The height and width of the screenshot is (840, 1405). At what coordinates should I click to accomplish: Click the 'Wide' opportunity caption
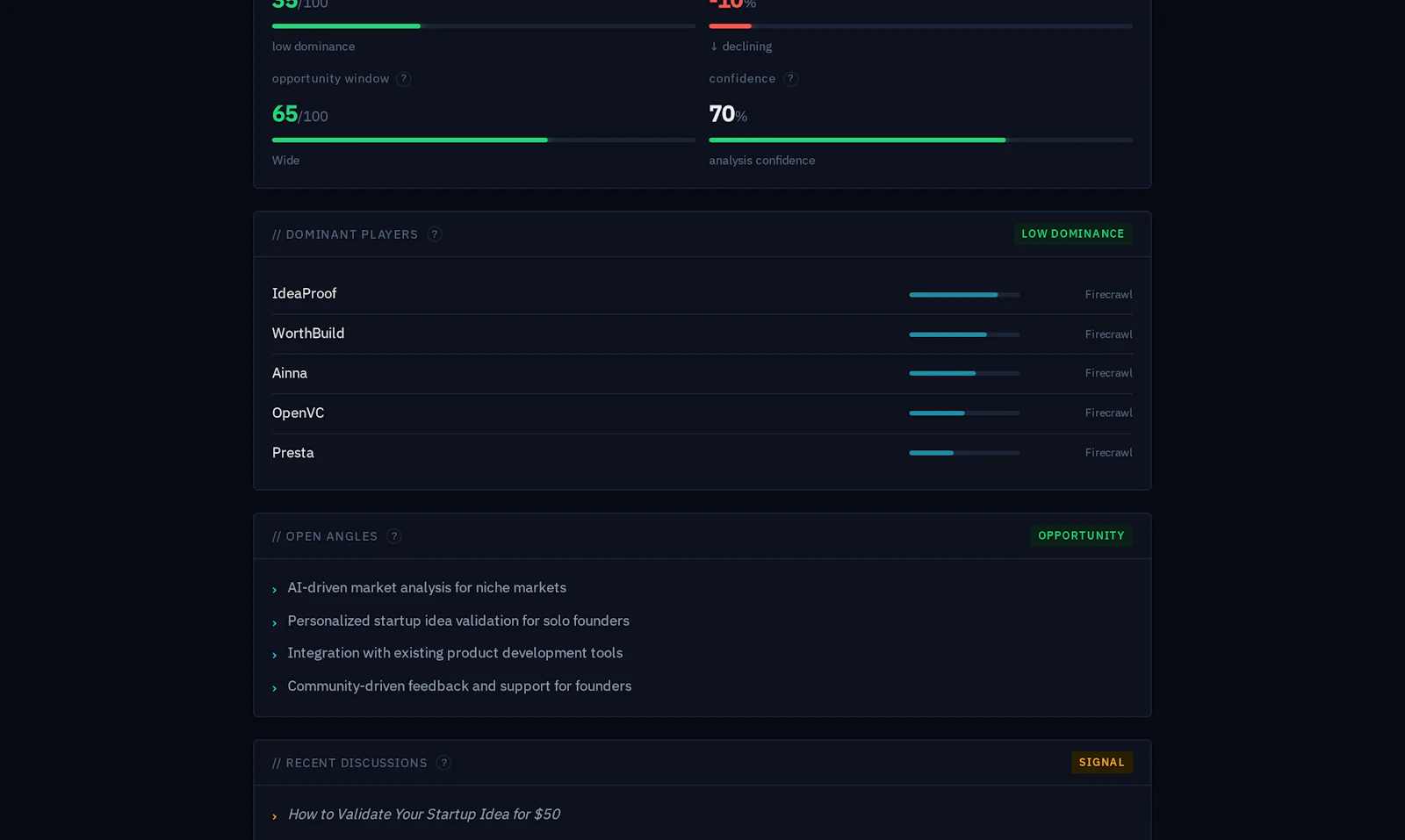285,161
